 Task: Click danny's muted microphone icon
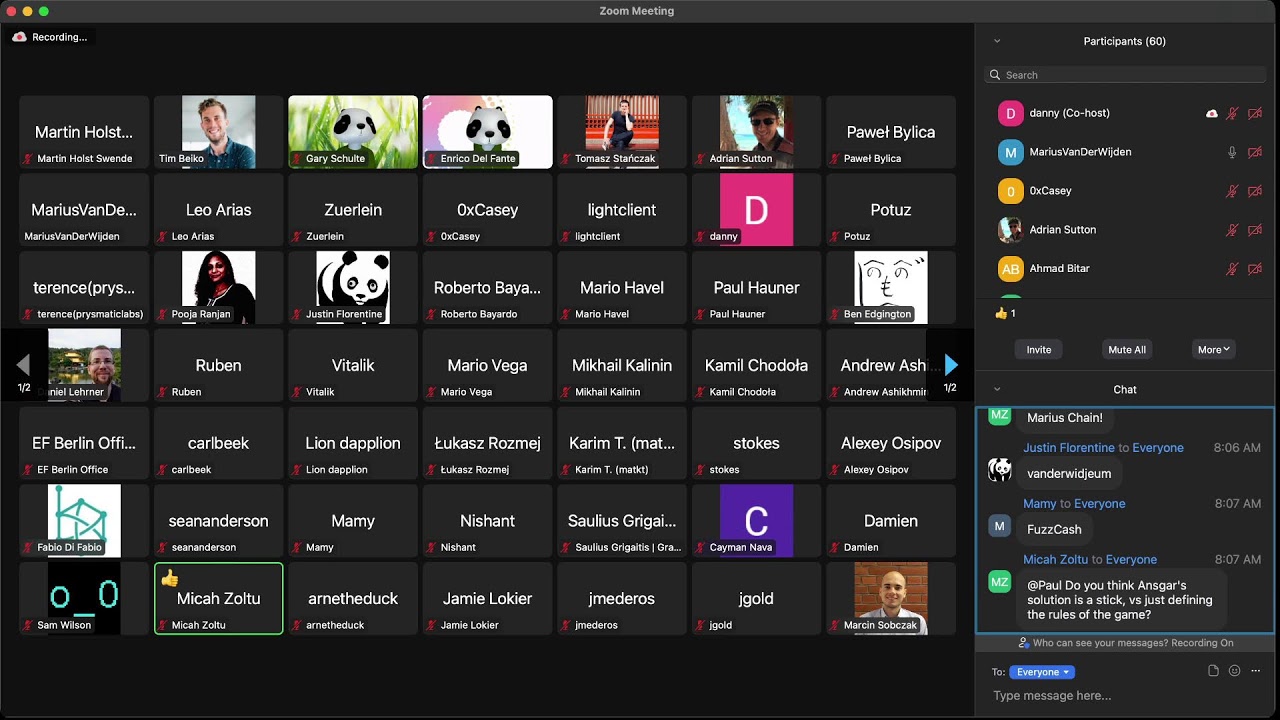1232,113
